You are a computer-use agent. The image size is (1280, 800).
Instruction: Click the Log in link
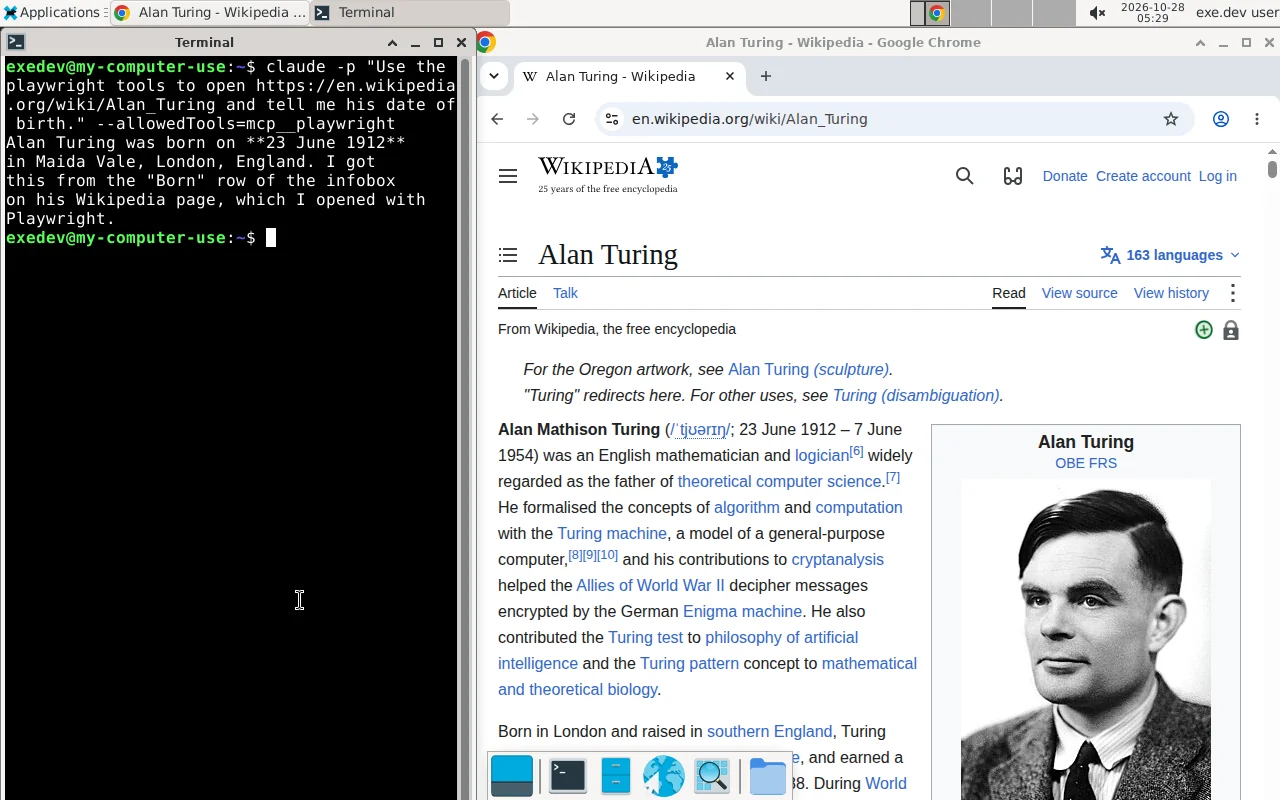[x=1217, y=176]
